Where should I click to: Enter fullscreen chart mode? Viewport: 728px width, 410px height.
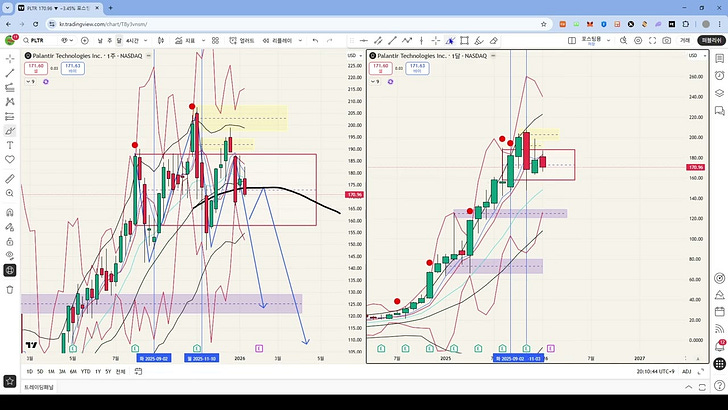pyautogui.click(x=652, y=41)
